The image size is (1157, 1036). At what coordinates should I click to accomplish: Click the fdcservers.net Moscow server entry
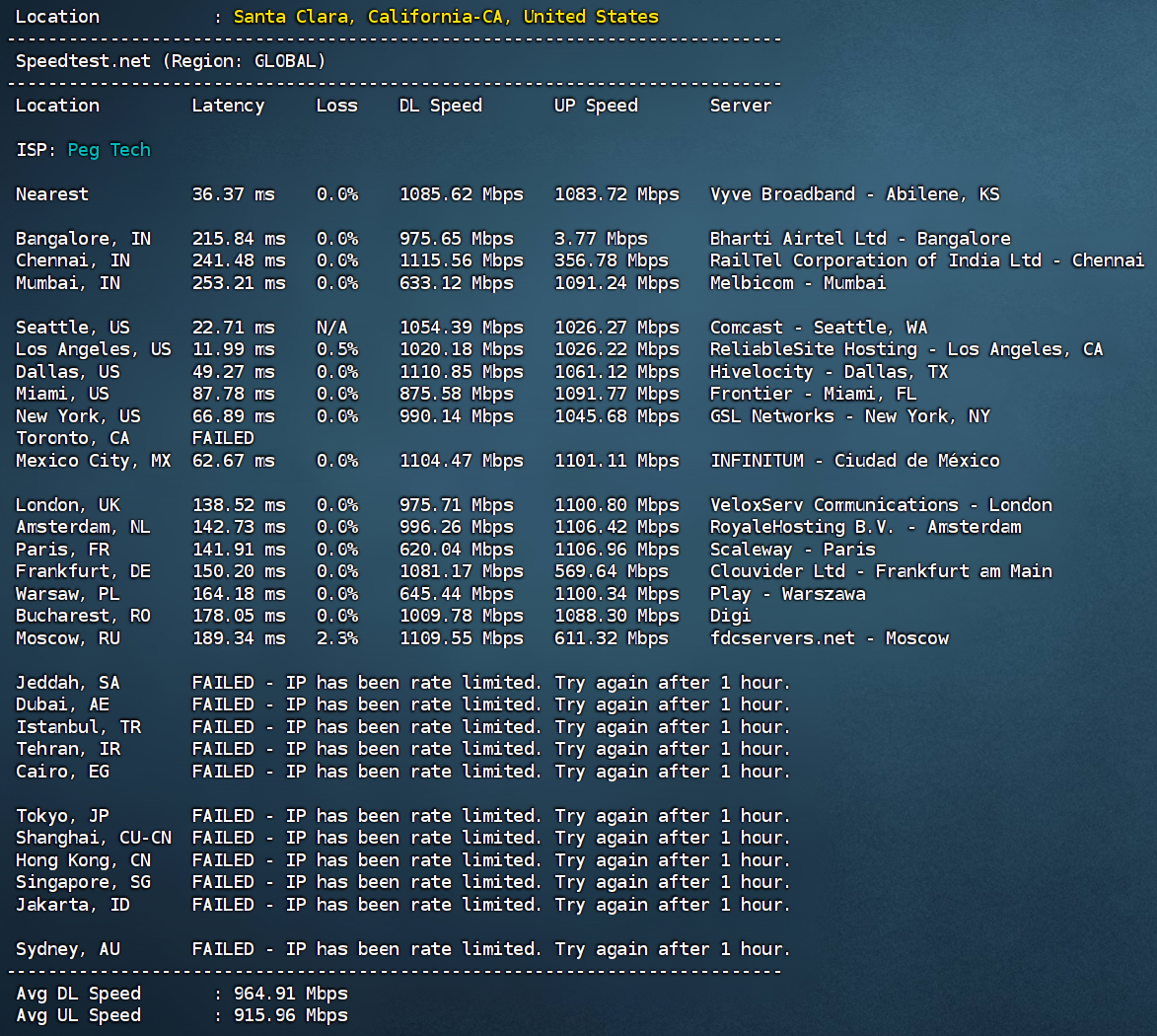[830, 638]
